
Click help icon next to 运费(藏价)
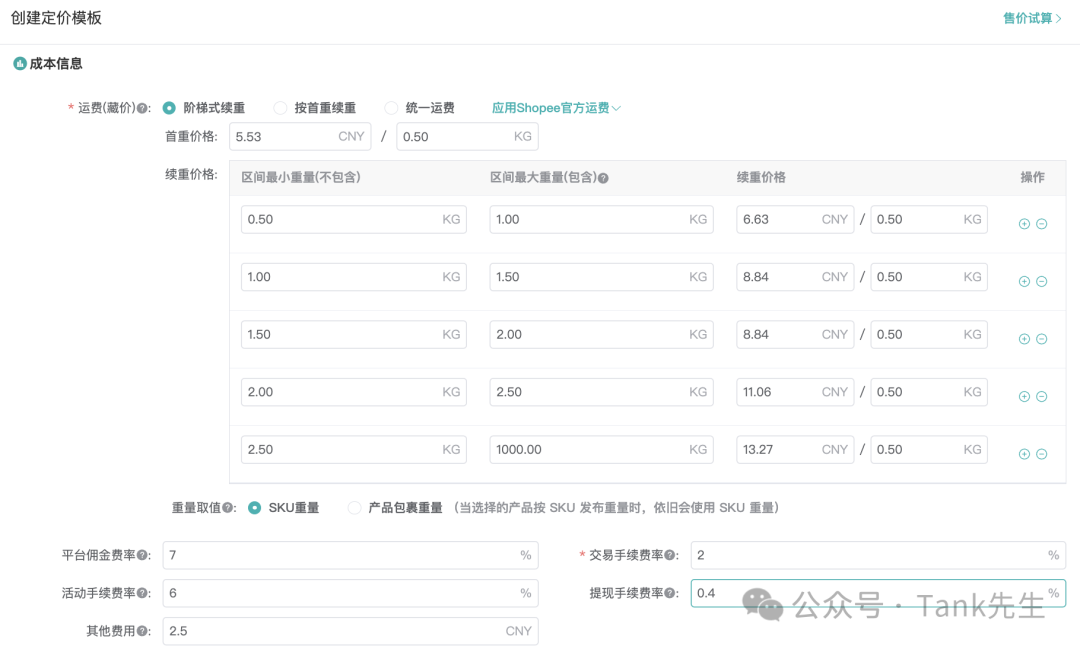(x=142, y=108)
